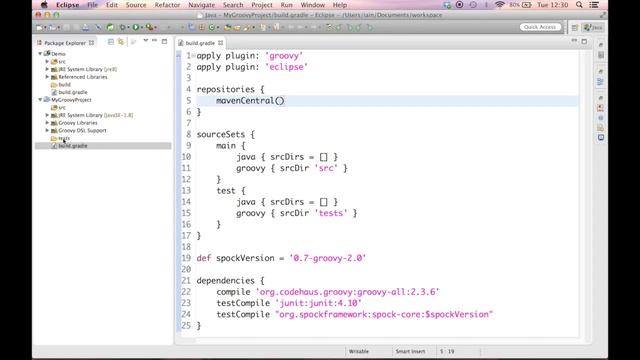Expand the src folder under Demo

point(47,61)
